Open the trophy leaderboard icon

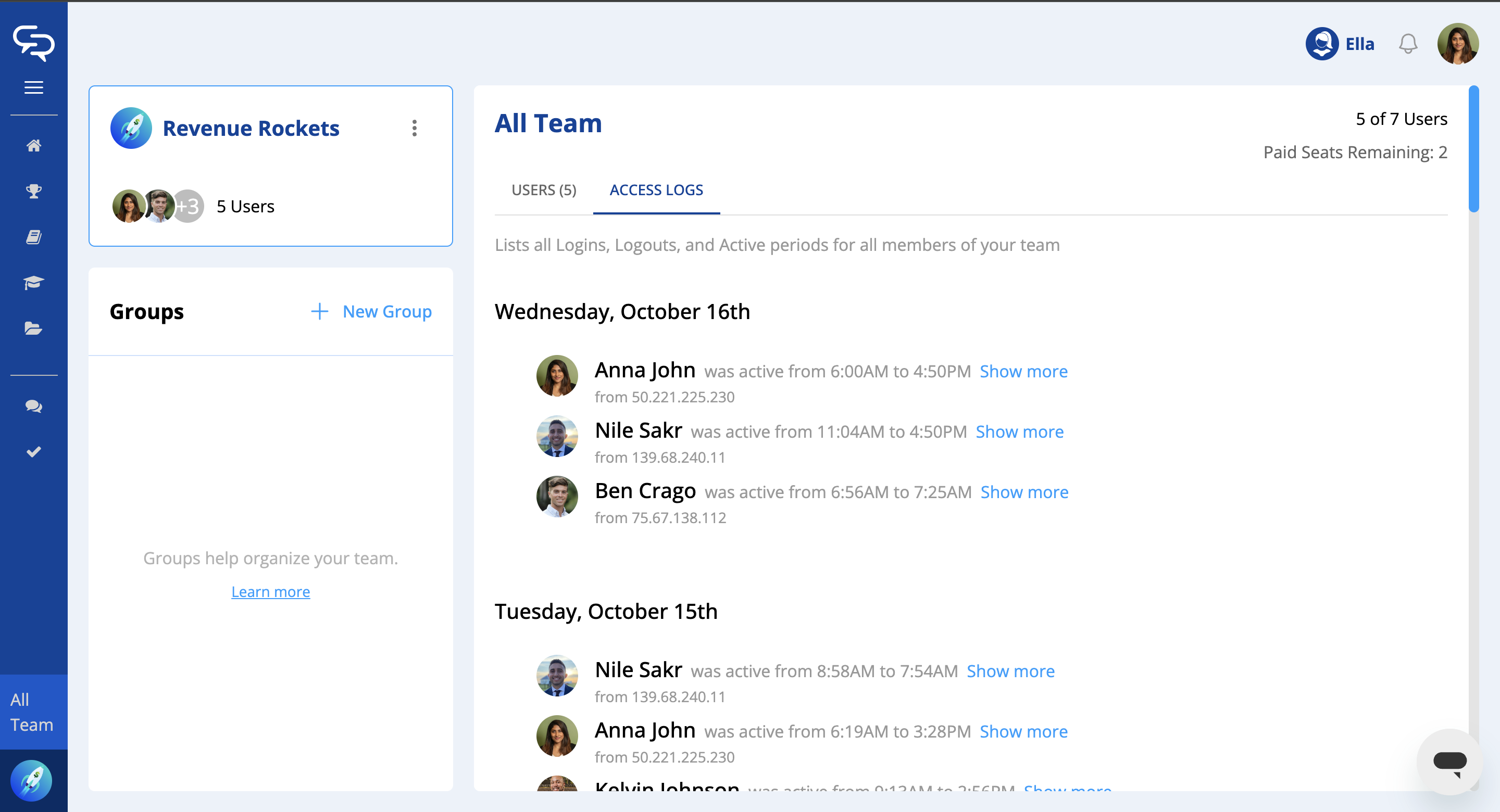coord(34,191)
